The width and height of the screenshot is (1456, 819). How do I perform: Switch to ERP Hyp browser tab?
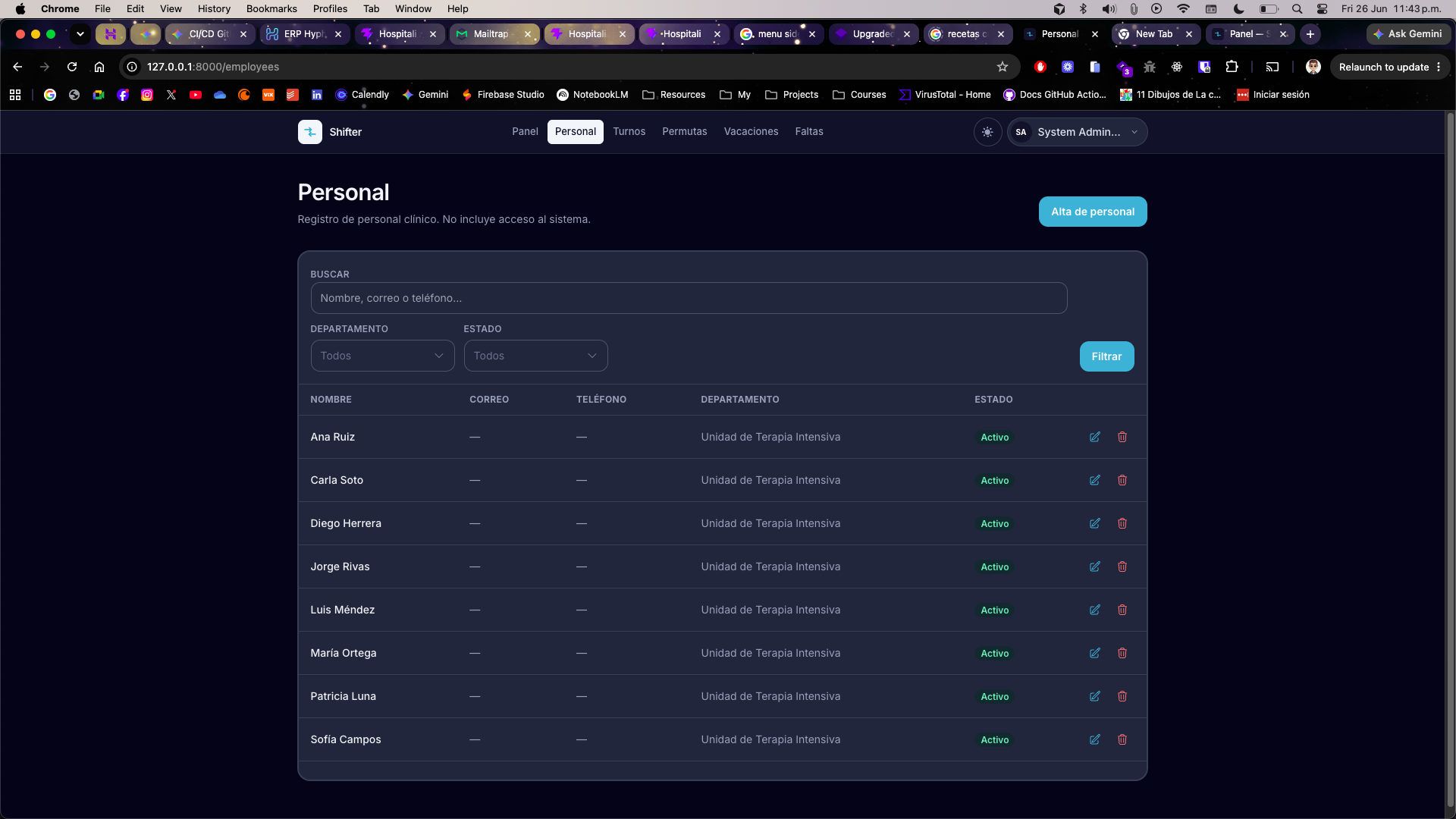(x=304, y=34)
